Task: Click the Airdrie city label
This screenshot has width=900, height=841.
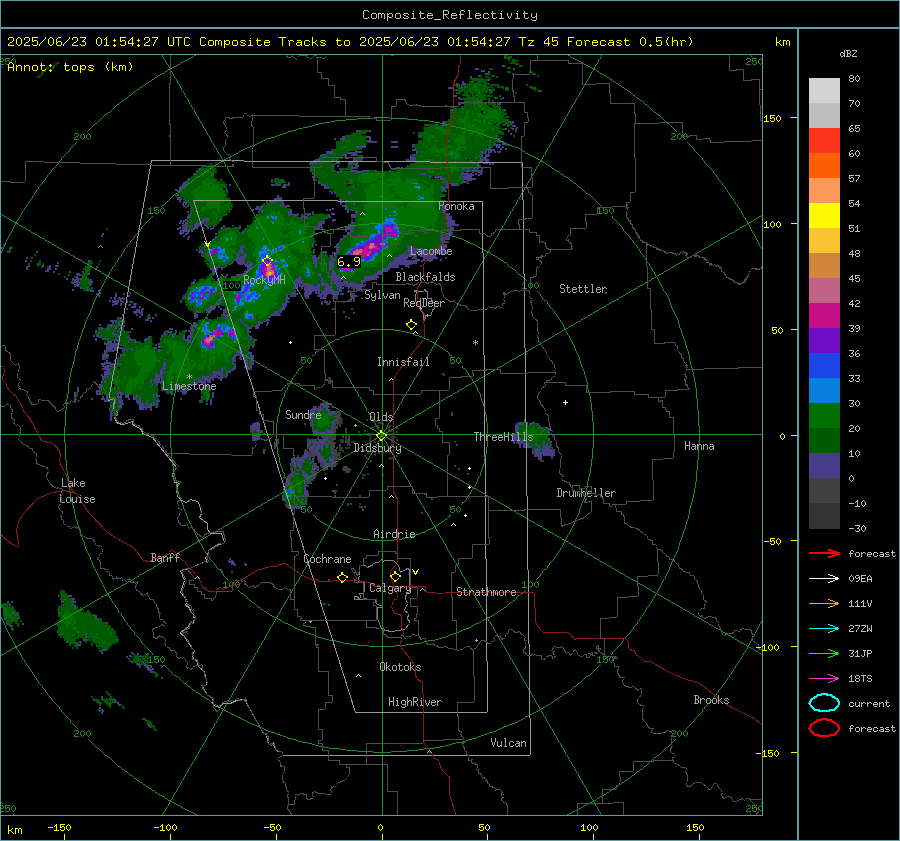Action: (394, 534)
